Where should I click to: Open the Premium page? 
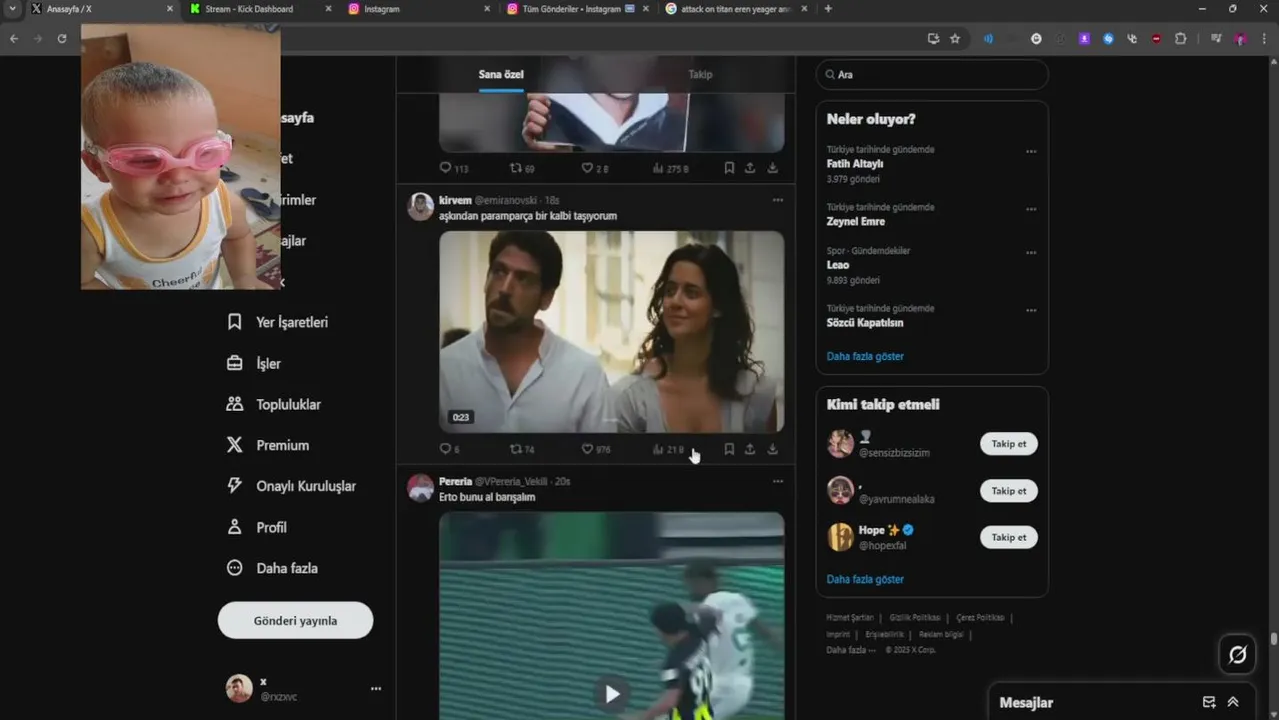point(268,445)
